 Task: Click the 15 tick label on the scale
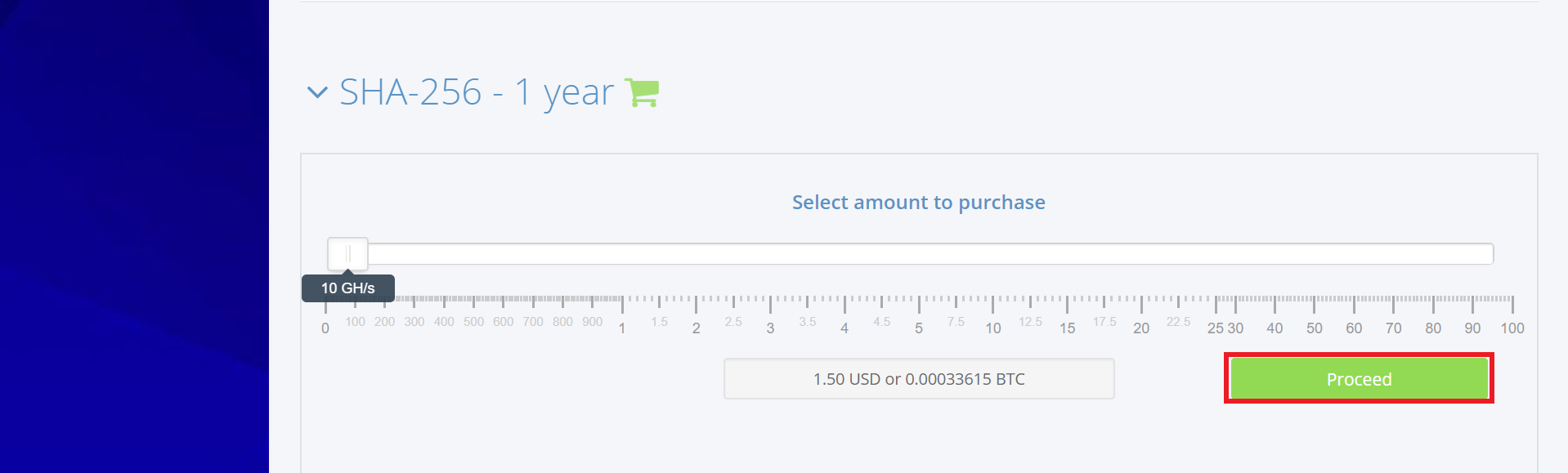1068,328
